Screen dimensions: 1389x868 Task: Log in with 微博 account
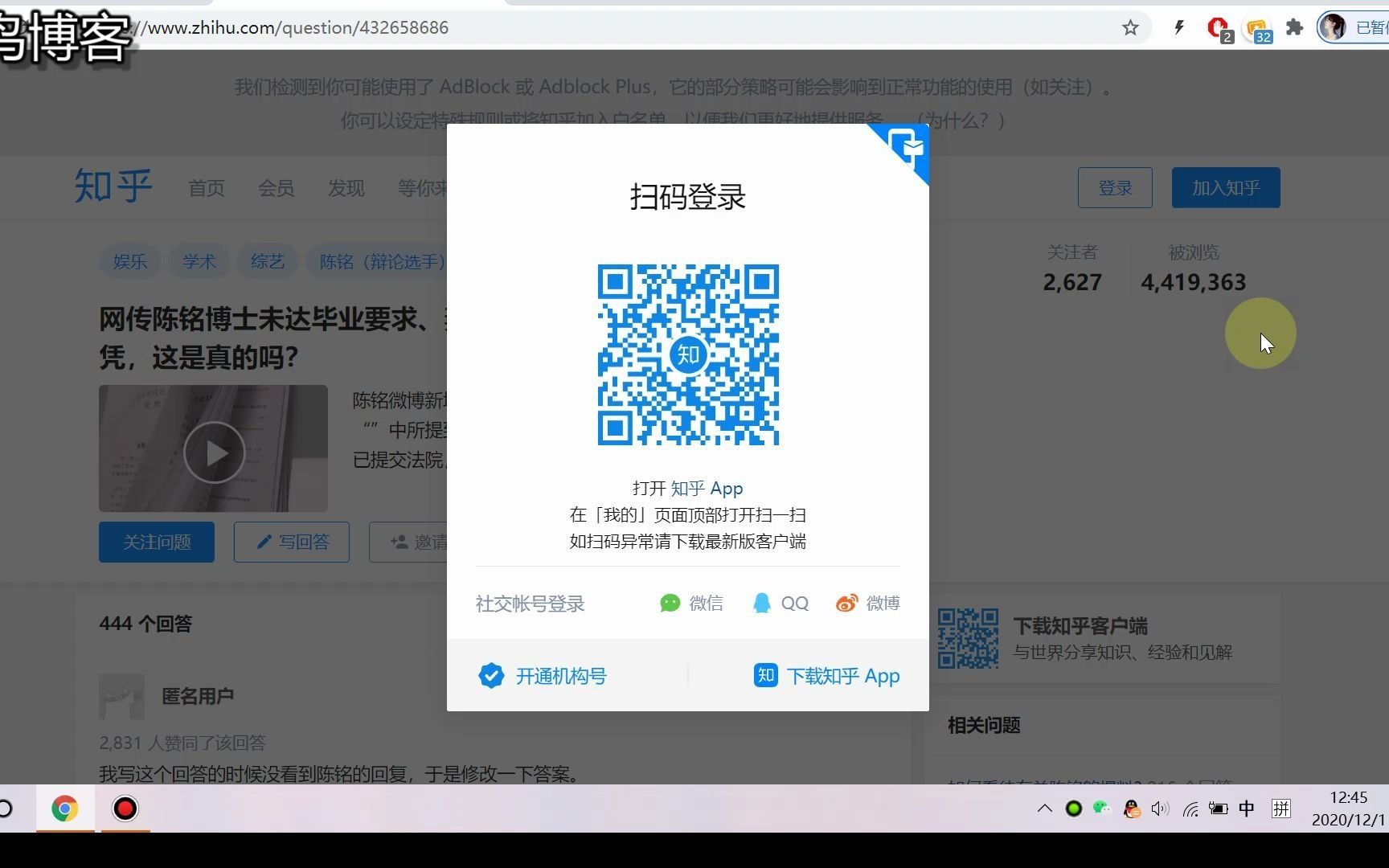[867, 603]
